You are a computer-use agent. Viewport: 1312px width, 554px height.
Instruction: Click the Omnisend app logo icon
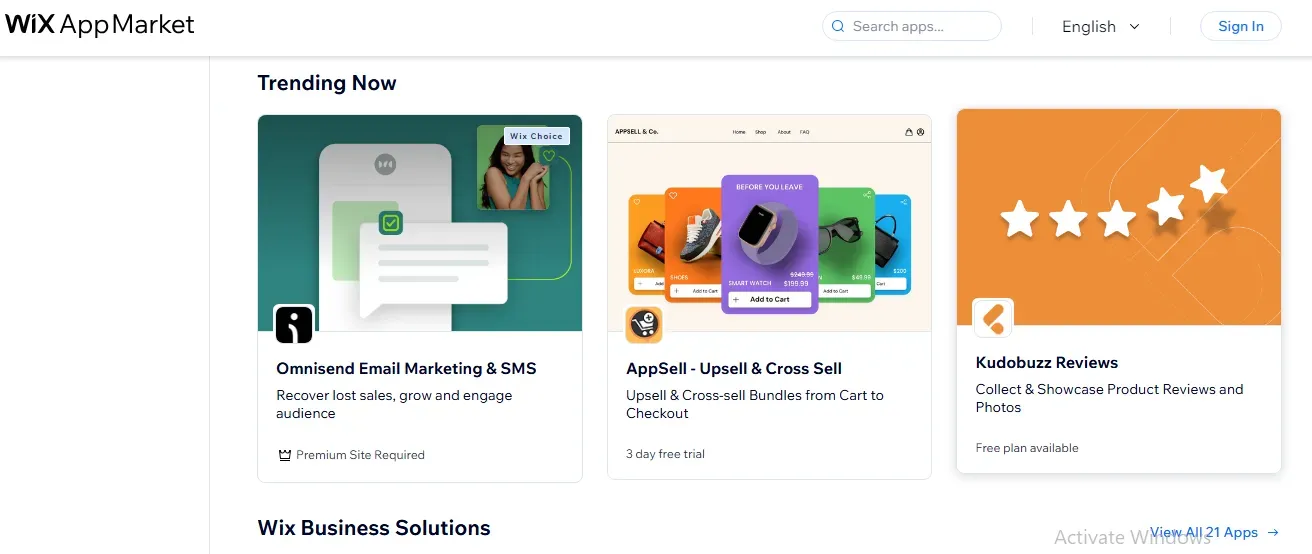[294, 324]
